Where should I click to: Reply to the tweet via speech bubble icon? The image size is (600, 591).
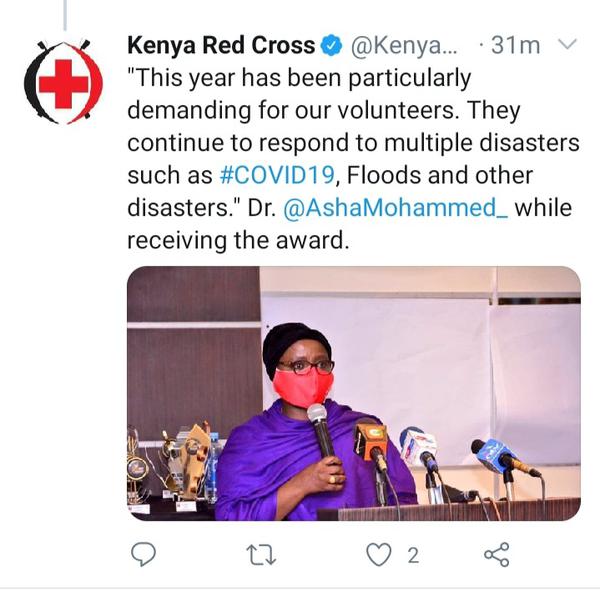(144, 555)
